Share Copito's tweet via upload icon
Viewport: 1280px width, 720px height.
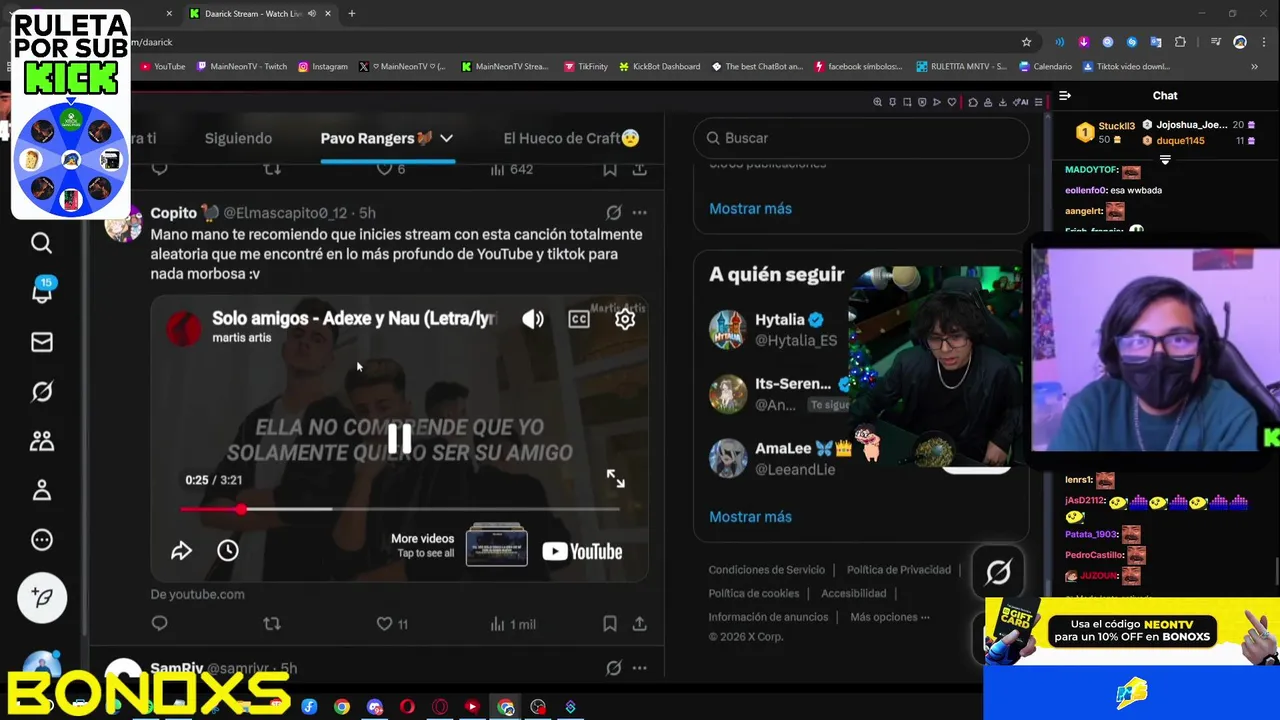[x=639, y=624]
